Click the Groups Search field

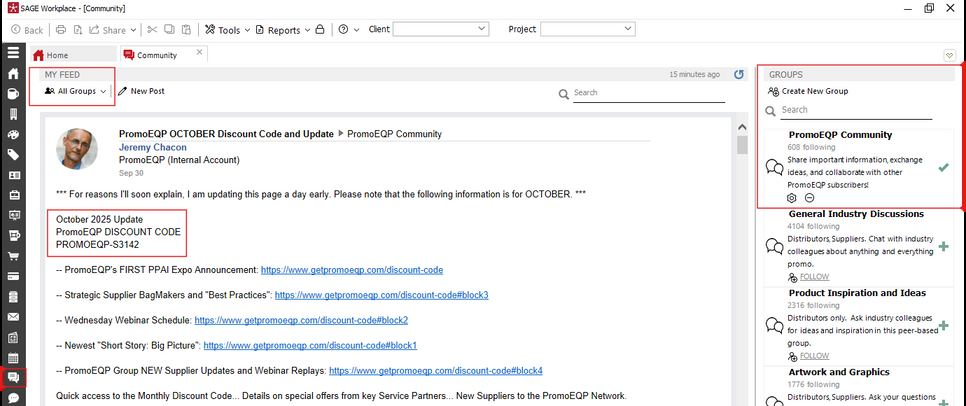click(x=856, y=110)
